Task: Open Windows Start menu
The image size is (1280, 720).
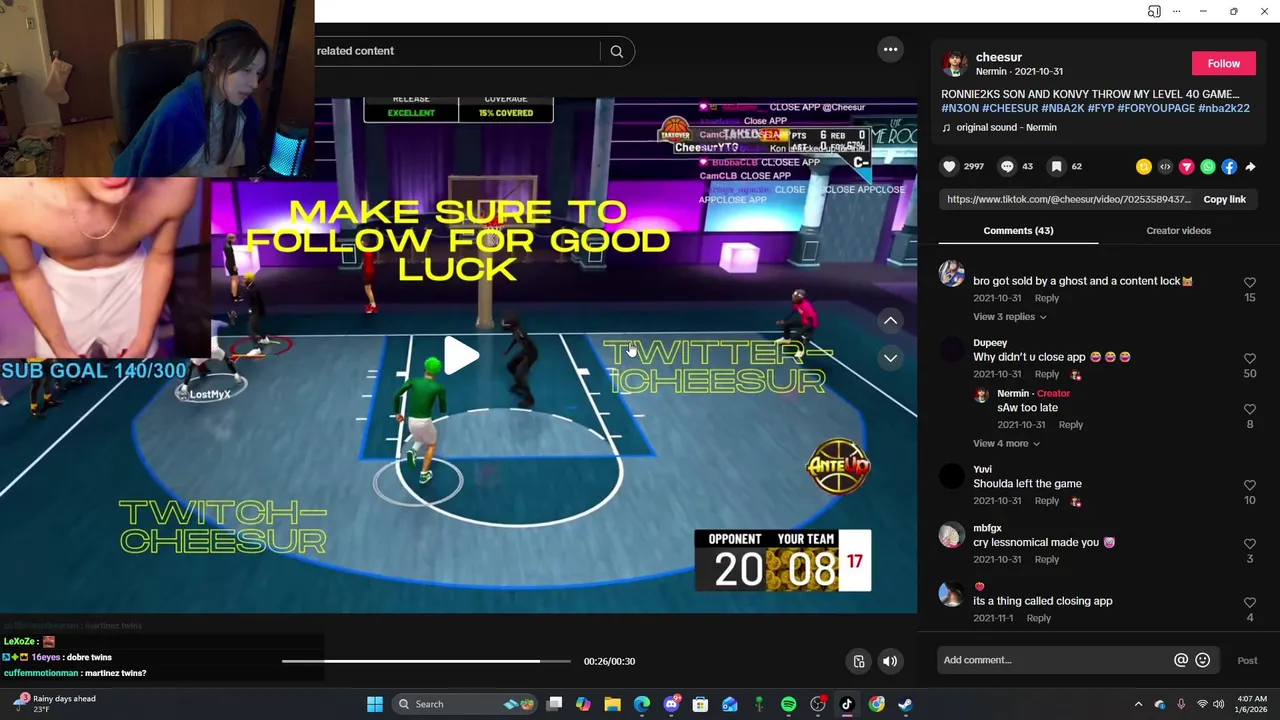Action: [375, 704]
